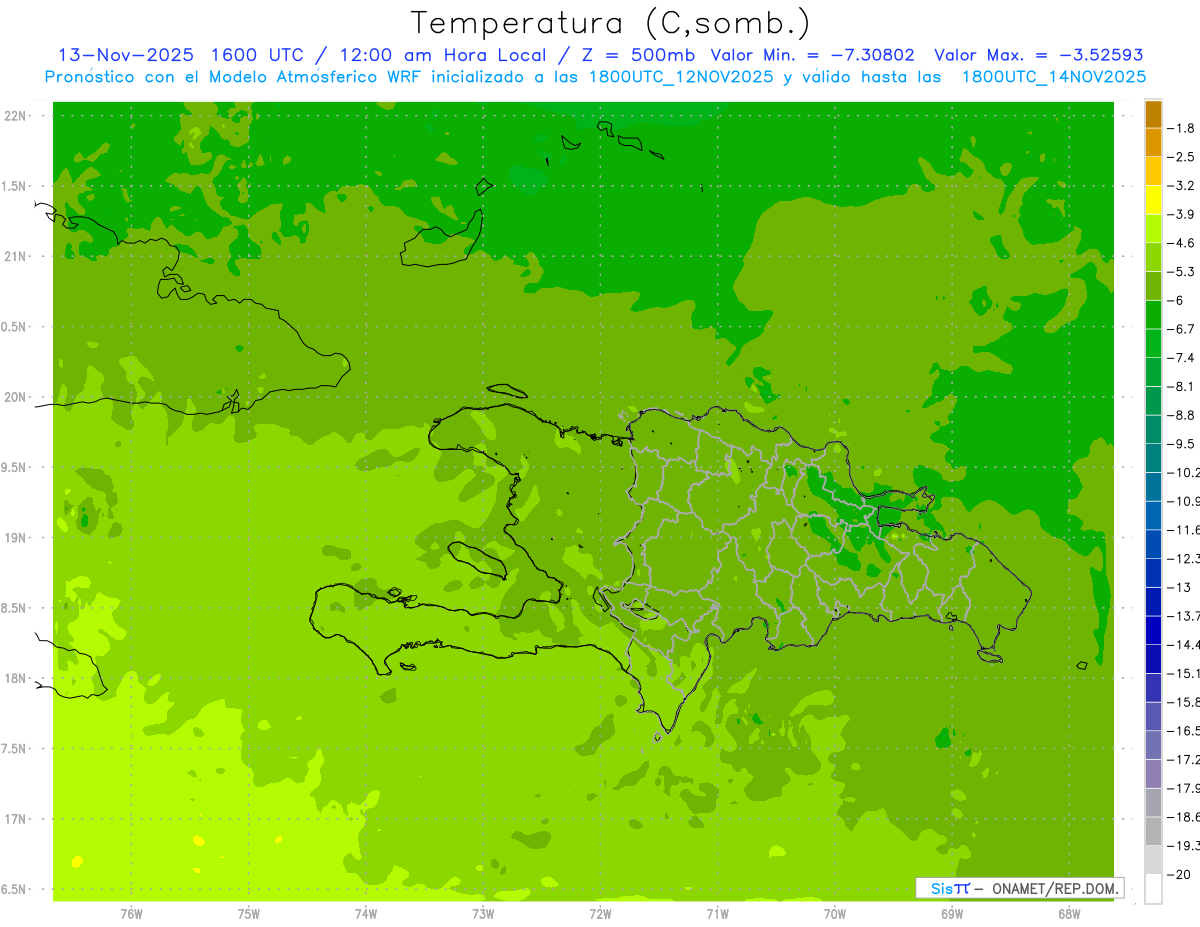Click the title "Temperatura (C,somb.)"
The height and width of the screenshot is (927, 1200).
[611, 23]
